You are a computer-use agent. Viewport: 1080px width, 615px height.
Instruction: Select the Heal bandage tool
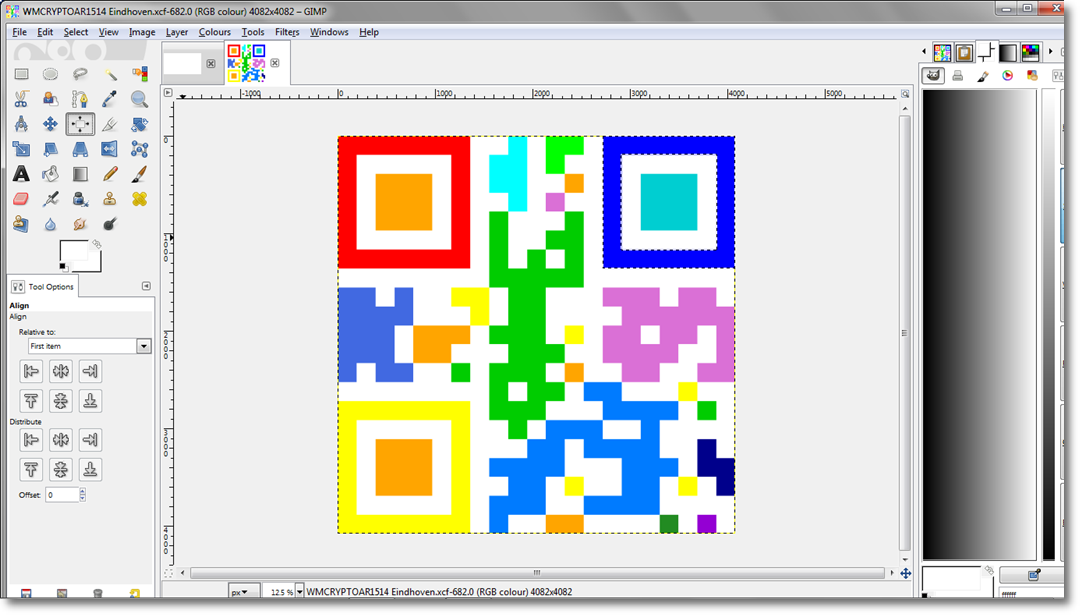coord(139,199)
